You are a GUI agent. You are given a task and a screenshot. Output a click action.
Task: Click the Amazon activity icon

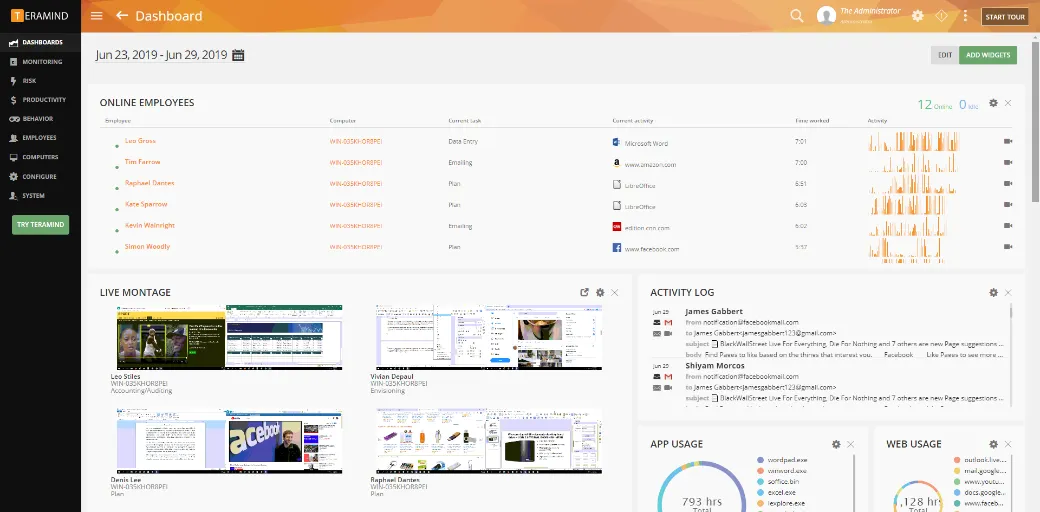tap(617, 163)
